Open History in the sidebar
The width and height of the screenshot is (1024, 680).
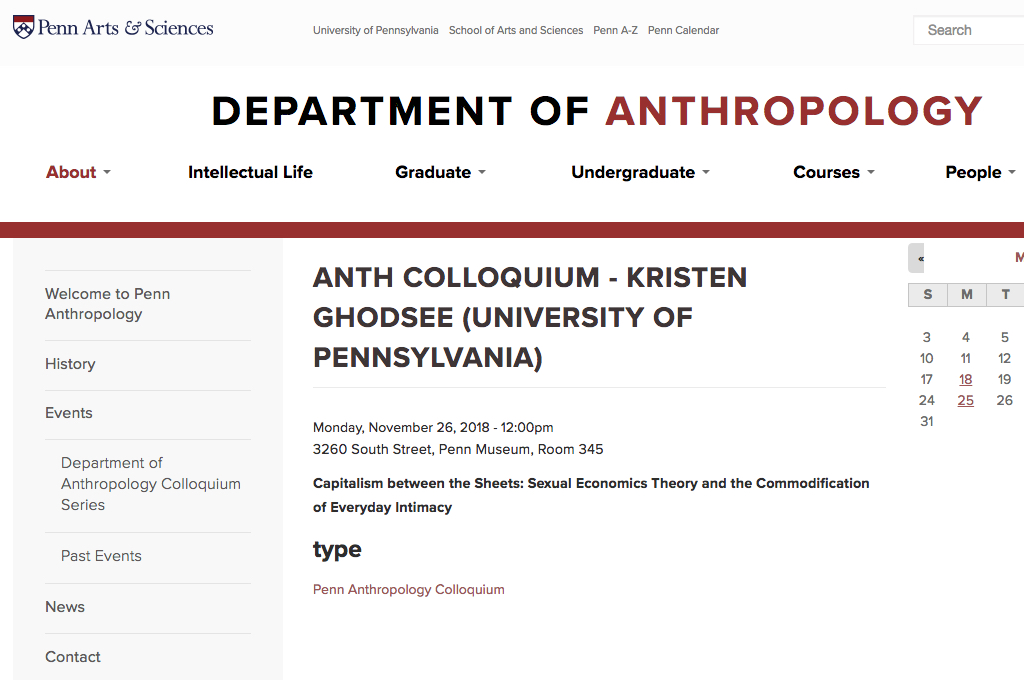coord(70,364)
